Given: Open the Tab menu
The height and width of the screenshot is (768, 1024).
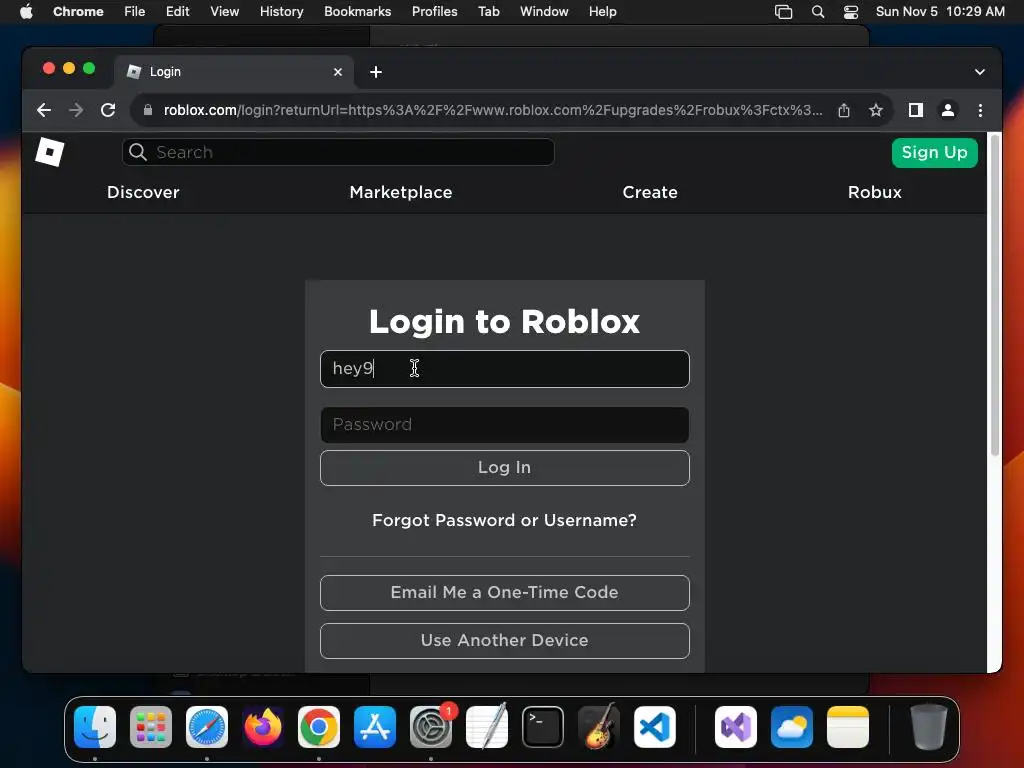Looking at the screenshot, I should point(488,12).
